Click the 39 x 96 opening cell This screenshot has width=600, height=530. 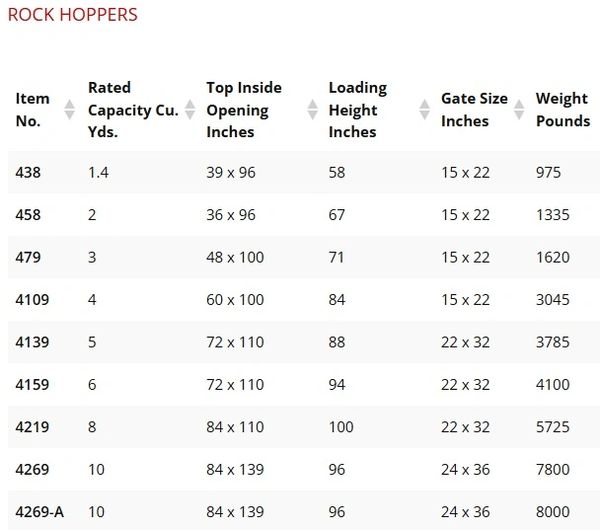(231, 173)
